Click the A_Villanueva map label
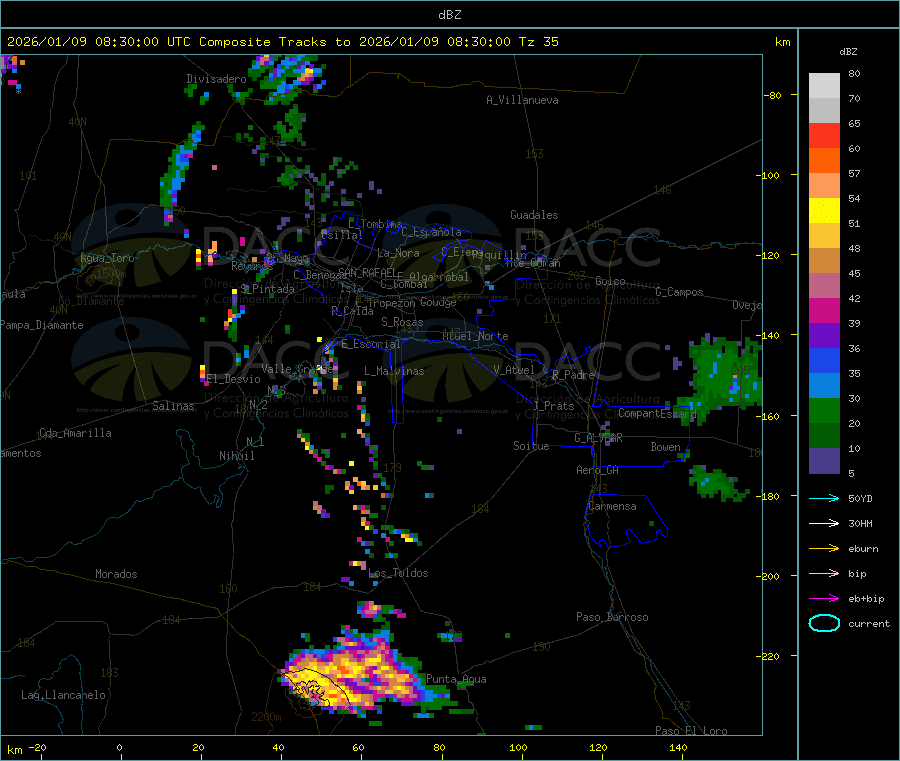The height and width of the screenshot is (761, 900). [522, 100]
